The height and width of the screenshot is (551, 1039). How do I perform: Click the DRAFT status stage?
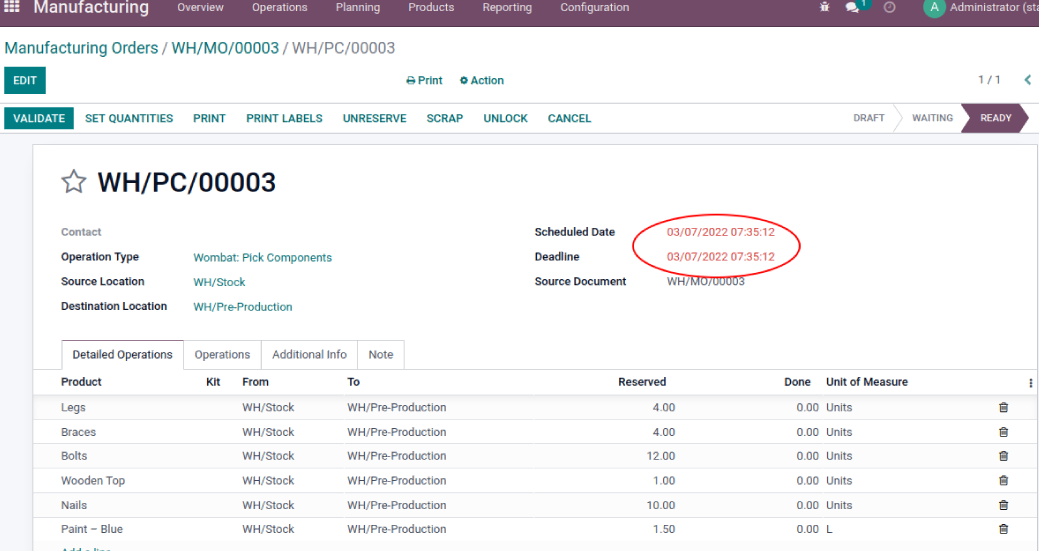point(869,118)
